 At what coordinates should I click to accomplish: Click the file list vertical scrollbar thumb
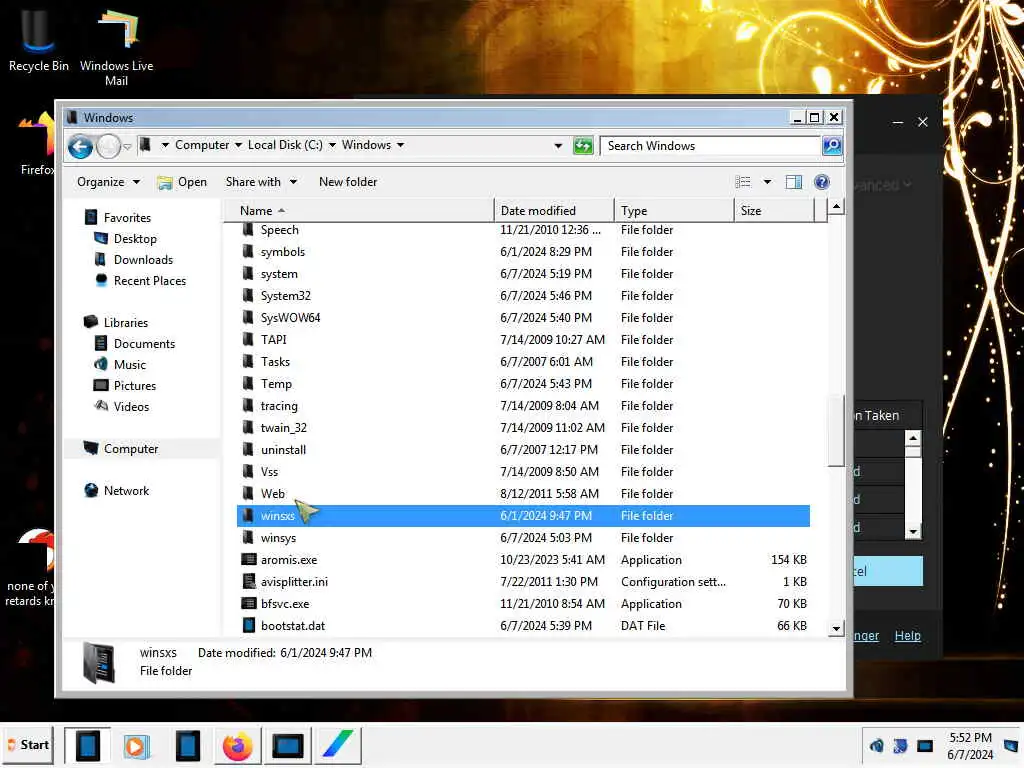[x=836, y=431]
